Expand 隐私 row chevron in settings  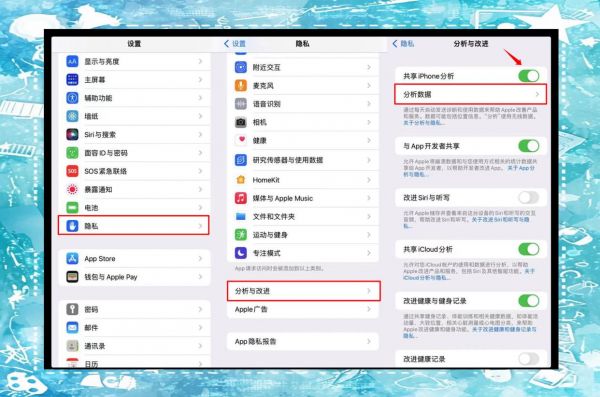(x=201, y=226)
